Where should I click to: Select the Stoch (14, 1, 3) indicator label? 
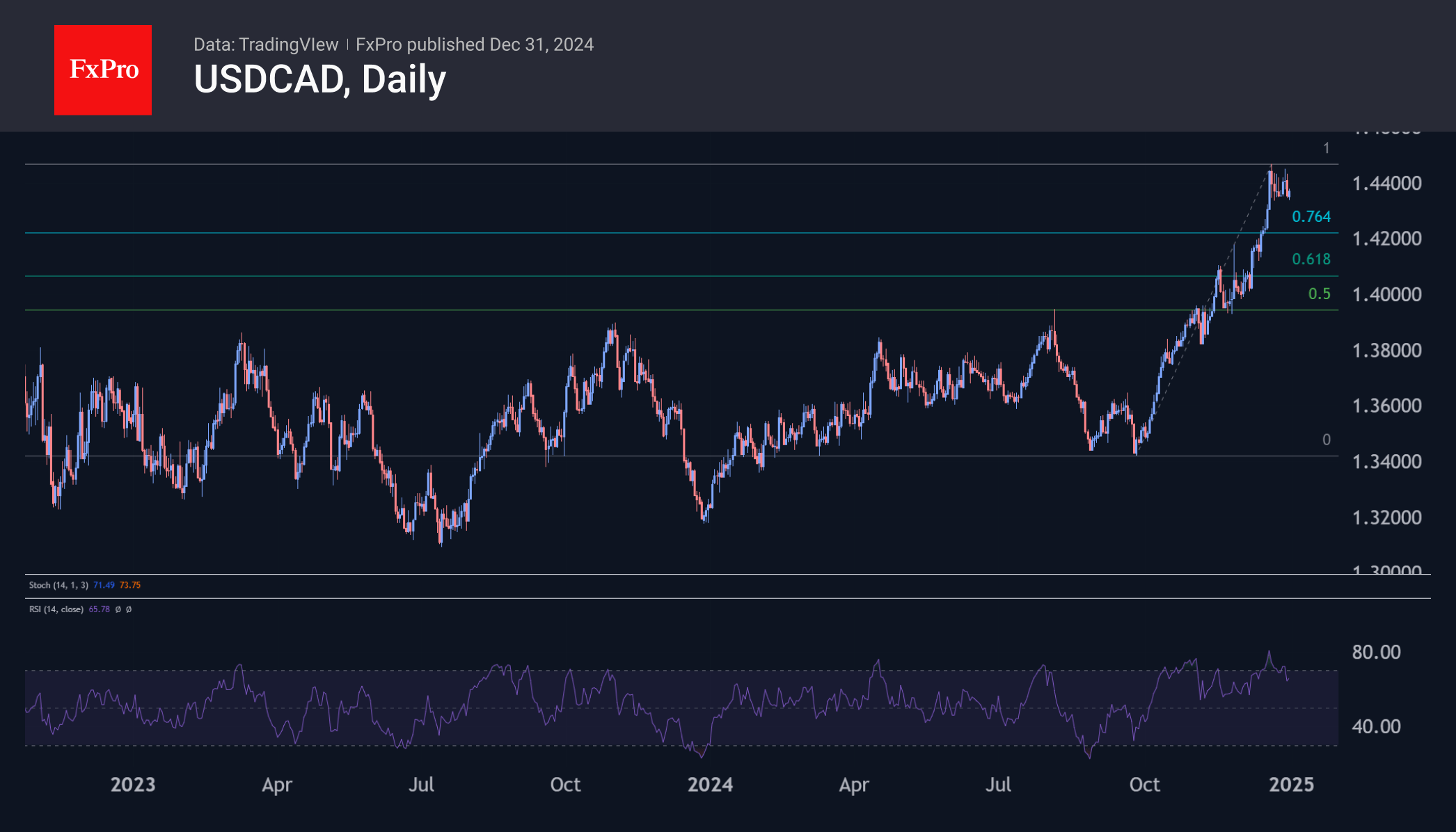[x=58, y=585]
